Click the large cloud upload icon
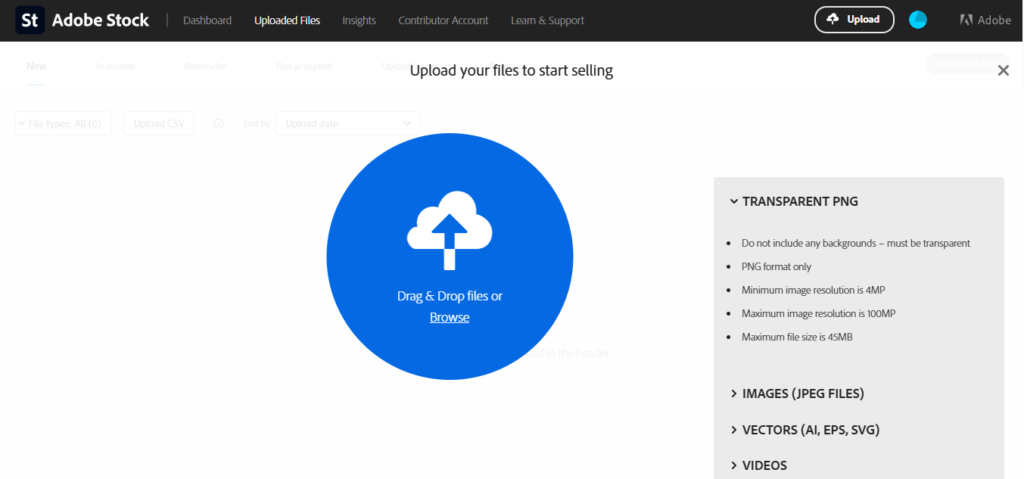Screen dimensions: 1024x479 (449, 230)
